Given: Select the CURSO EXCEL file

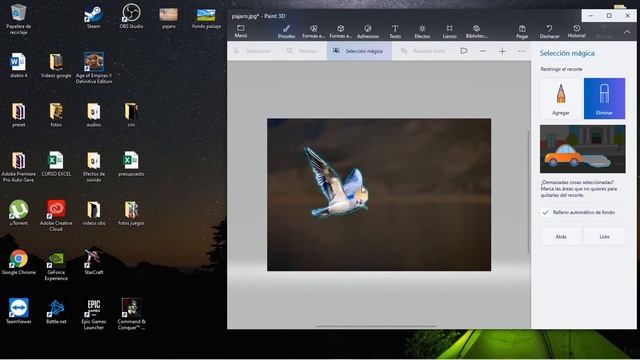Looking at the screenshot, I should pos(56,164).
